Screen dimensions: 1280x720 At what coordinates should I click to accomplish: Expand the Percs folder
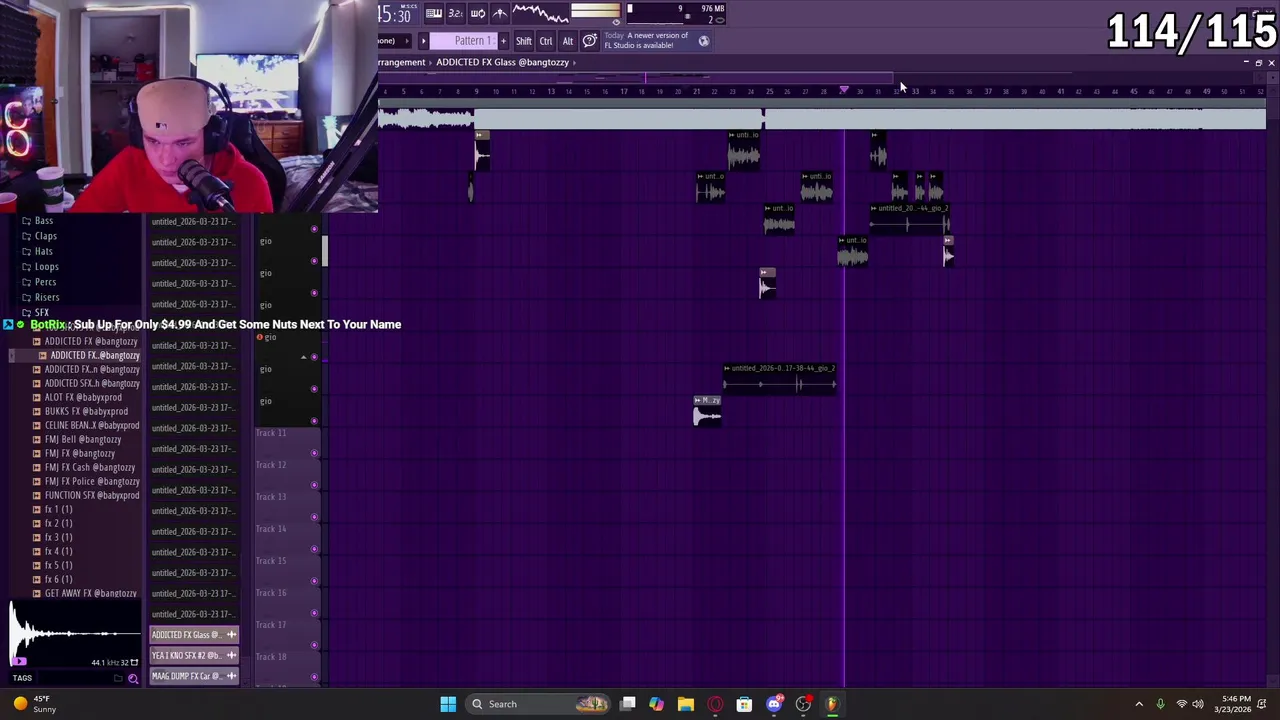coord(45,282)
